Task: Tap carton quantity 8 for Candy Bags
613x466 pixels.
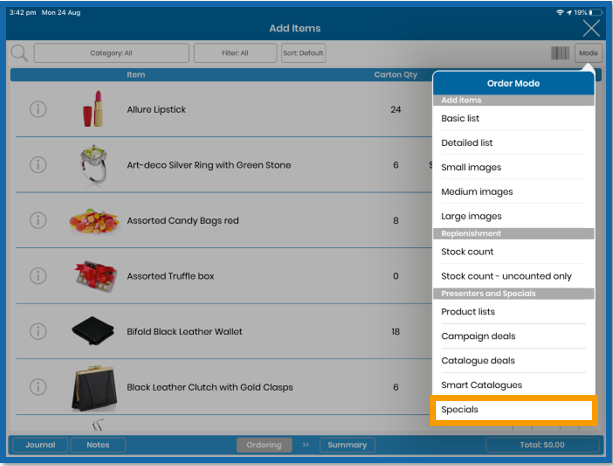Action: click(x=396, y=220)
